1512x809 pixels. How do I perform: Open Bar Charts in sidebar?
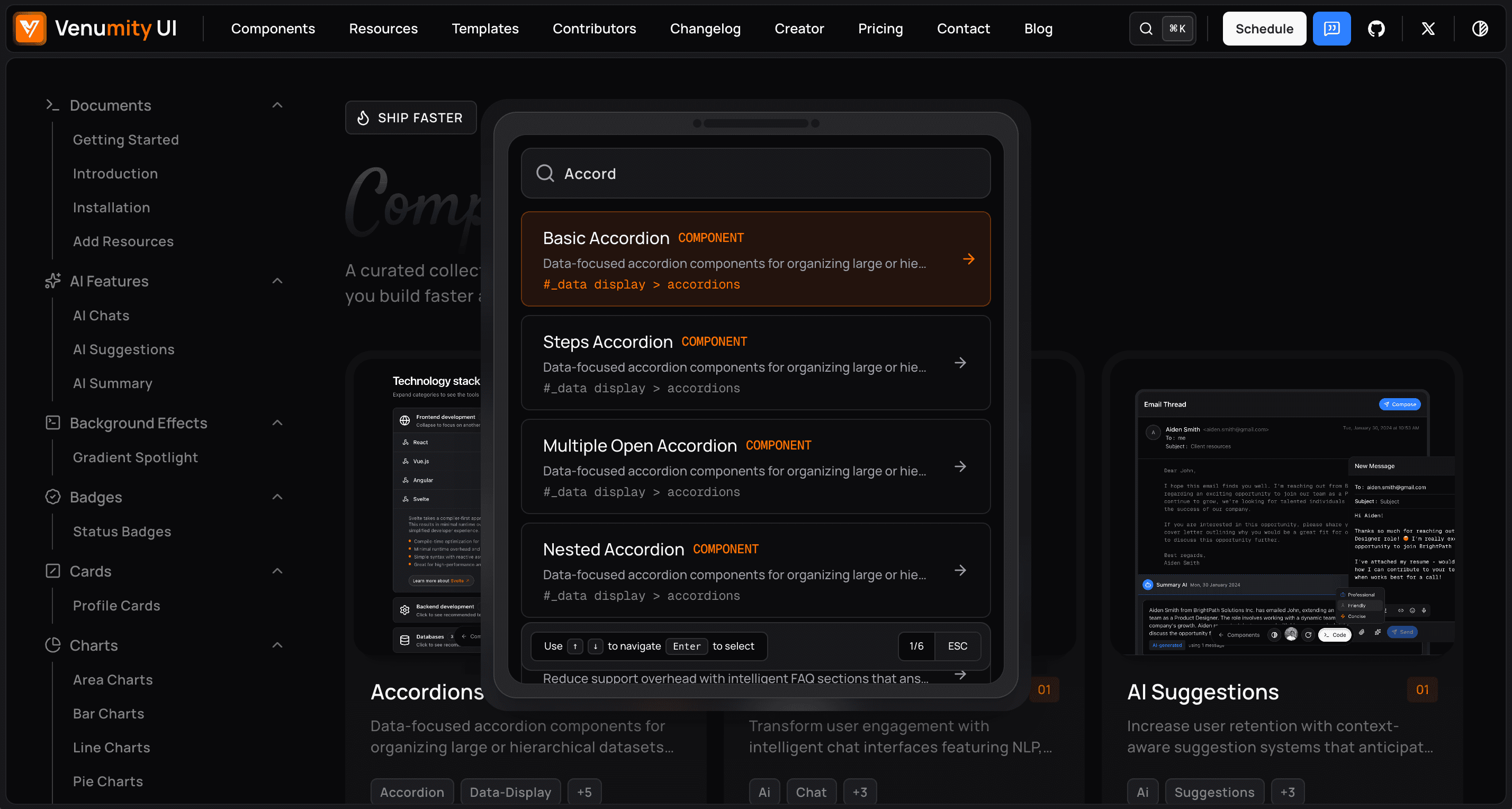109,714
